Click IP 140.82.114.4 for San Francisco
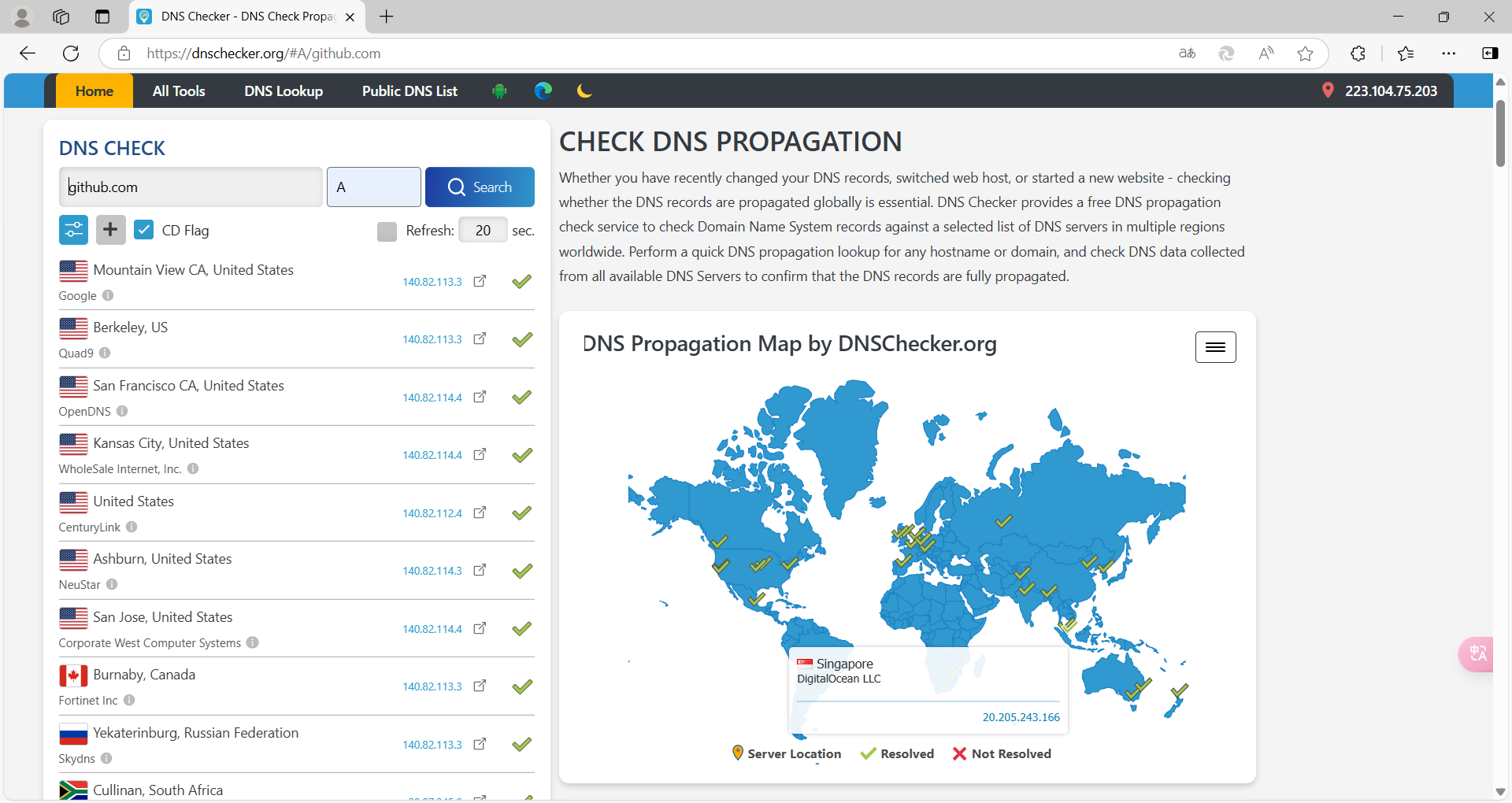The height and width of the screenshot is (803, 1512). pyautogui.click(x=432, y=398)
